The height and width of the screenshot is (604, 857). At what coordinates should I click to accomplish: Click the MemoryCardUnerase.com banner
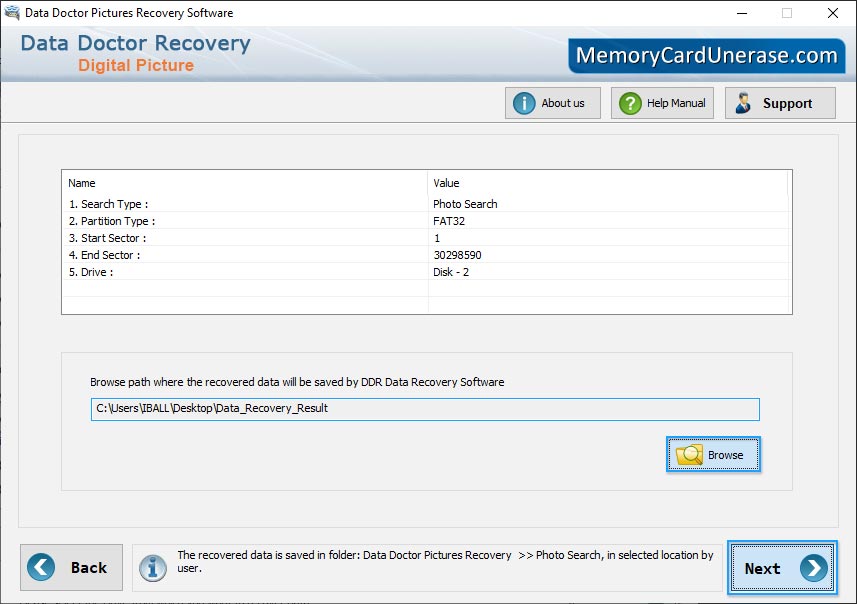click(706, 56)
